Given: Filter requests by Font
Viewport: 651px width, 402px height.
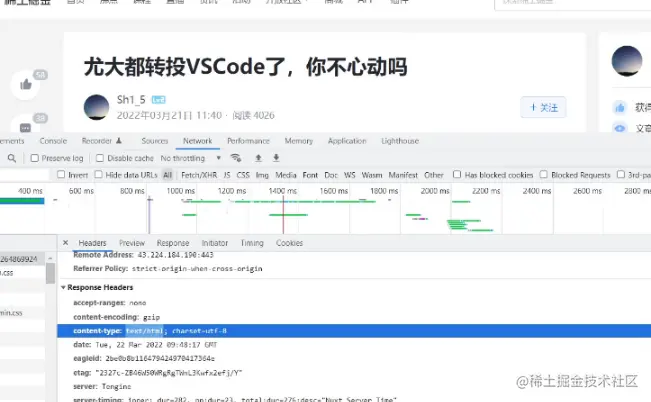Looking at the screenshot, I should [x=310, y=175].
